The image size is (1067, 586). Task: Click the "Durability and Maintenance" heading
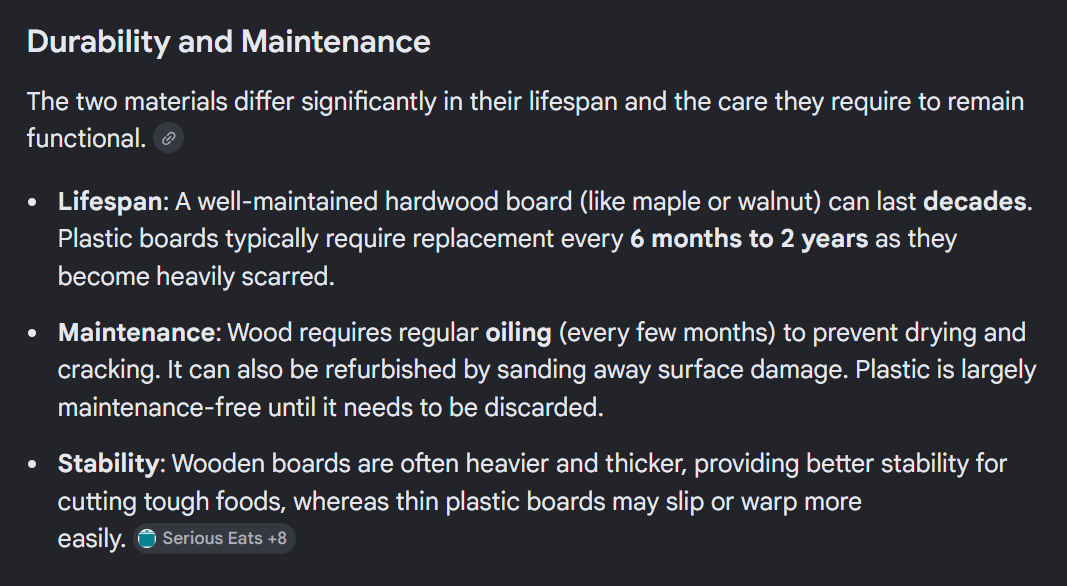(x=228, y=42)
